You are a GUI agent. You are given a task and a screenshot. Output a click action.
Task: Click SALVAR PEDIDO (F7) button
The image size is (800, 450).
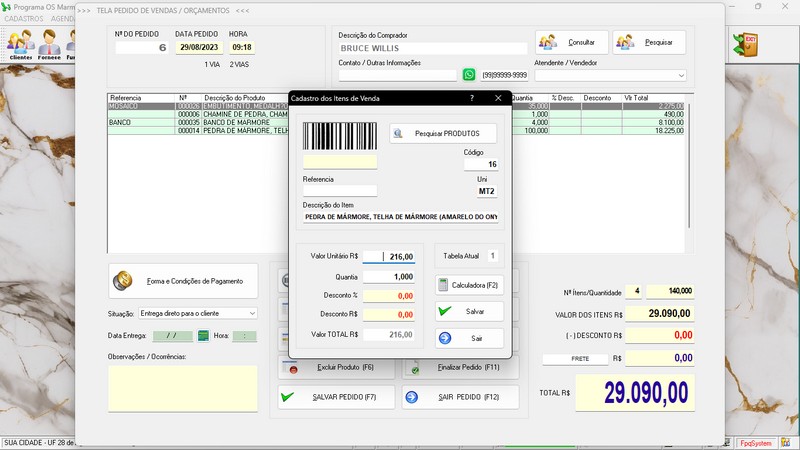336,397
